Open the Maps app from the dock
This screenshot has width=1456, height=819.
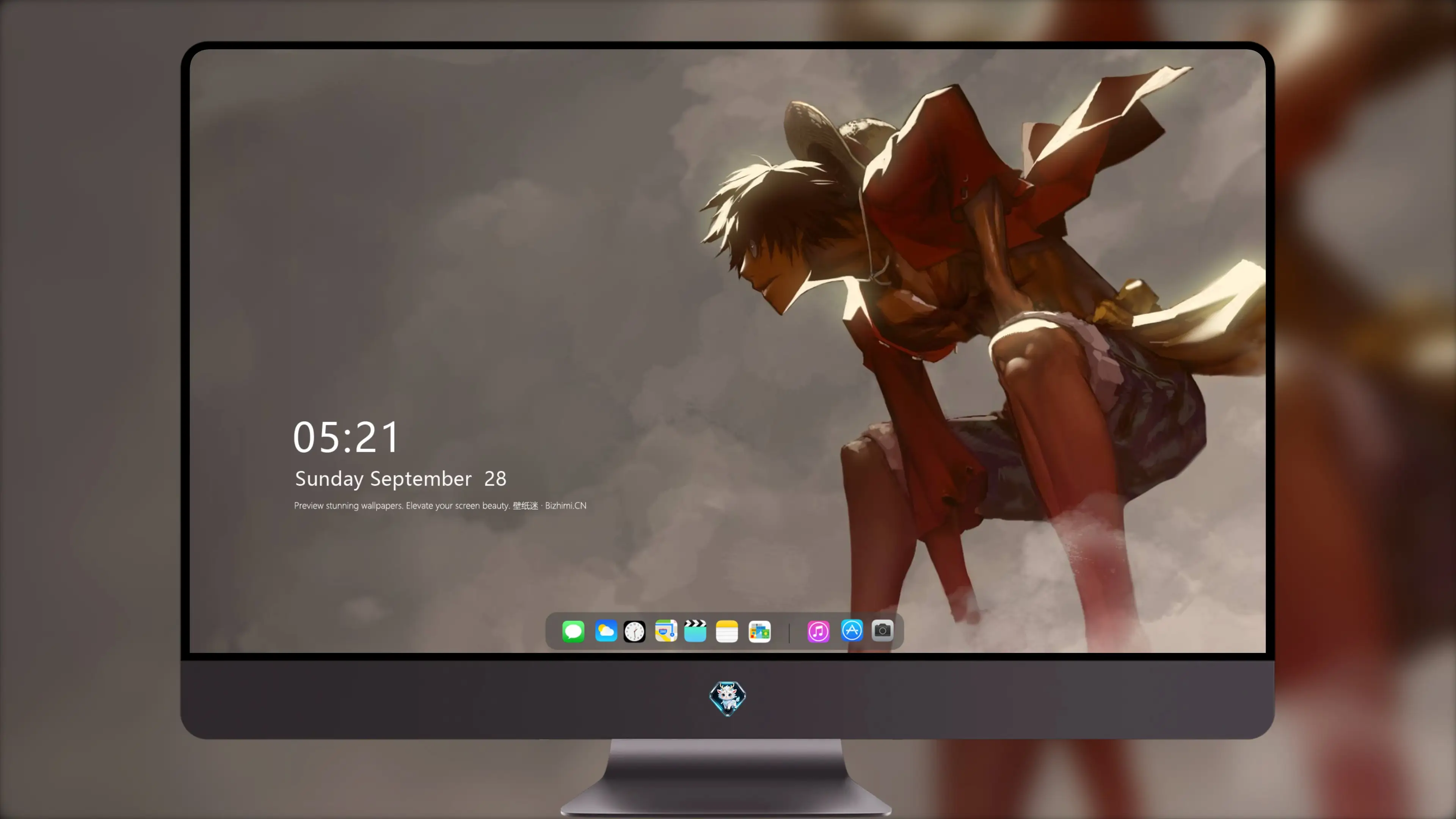666,631
